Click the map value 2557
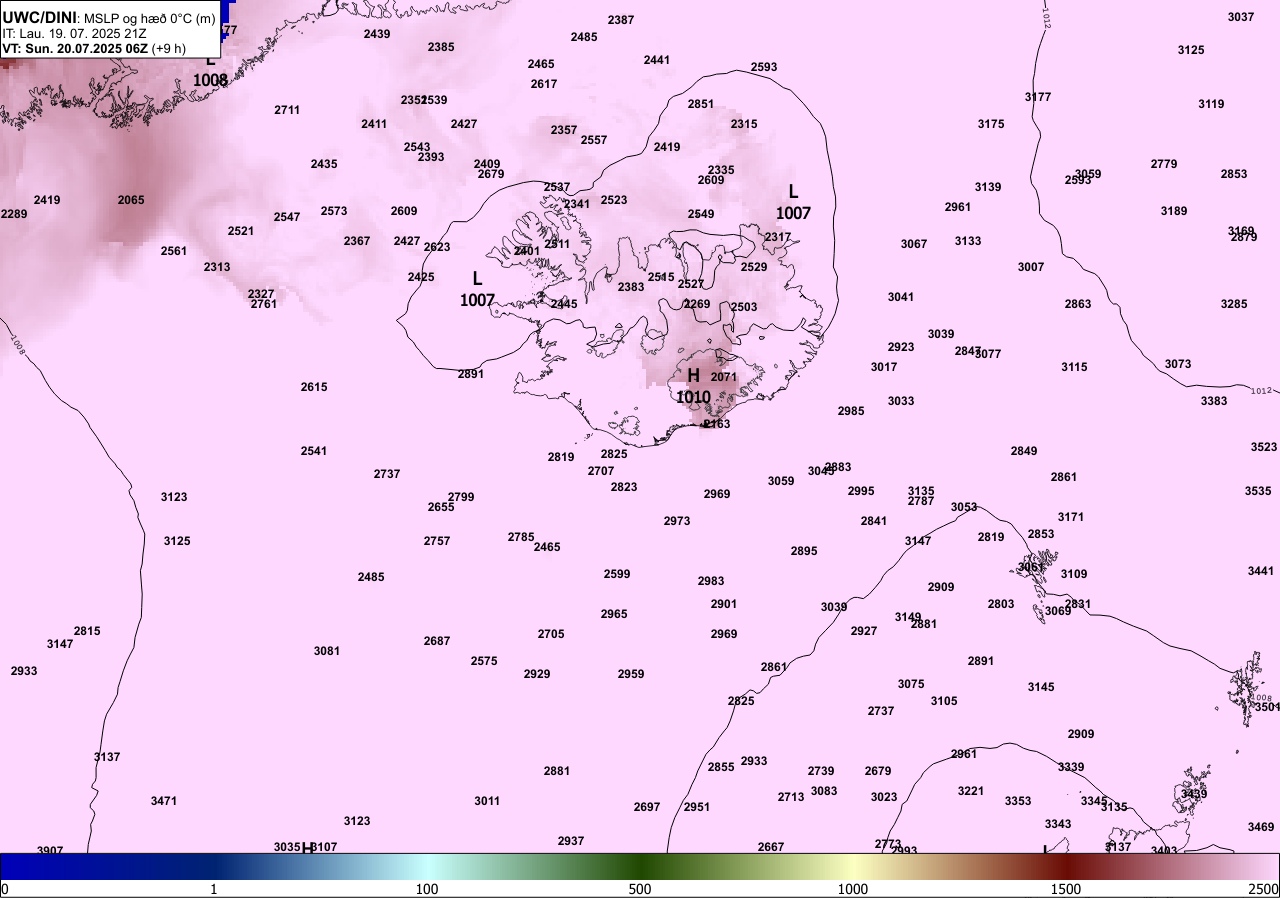1280x898 pixels. click(594, 140)
